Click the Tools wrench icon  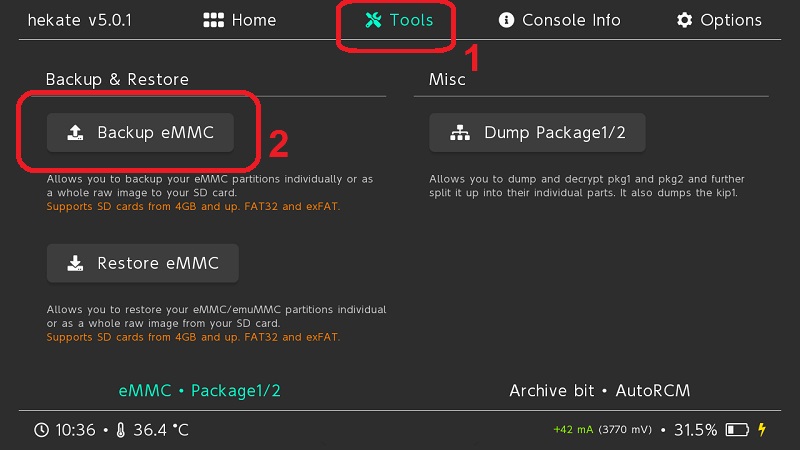click(373, 20)
